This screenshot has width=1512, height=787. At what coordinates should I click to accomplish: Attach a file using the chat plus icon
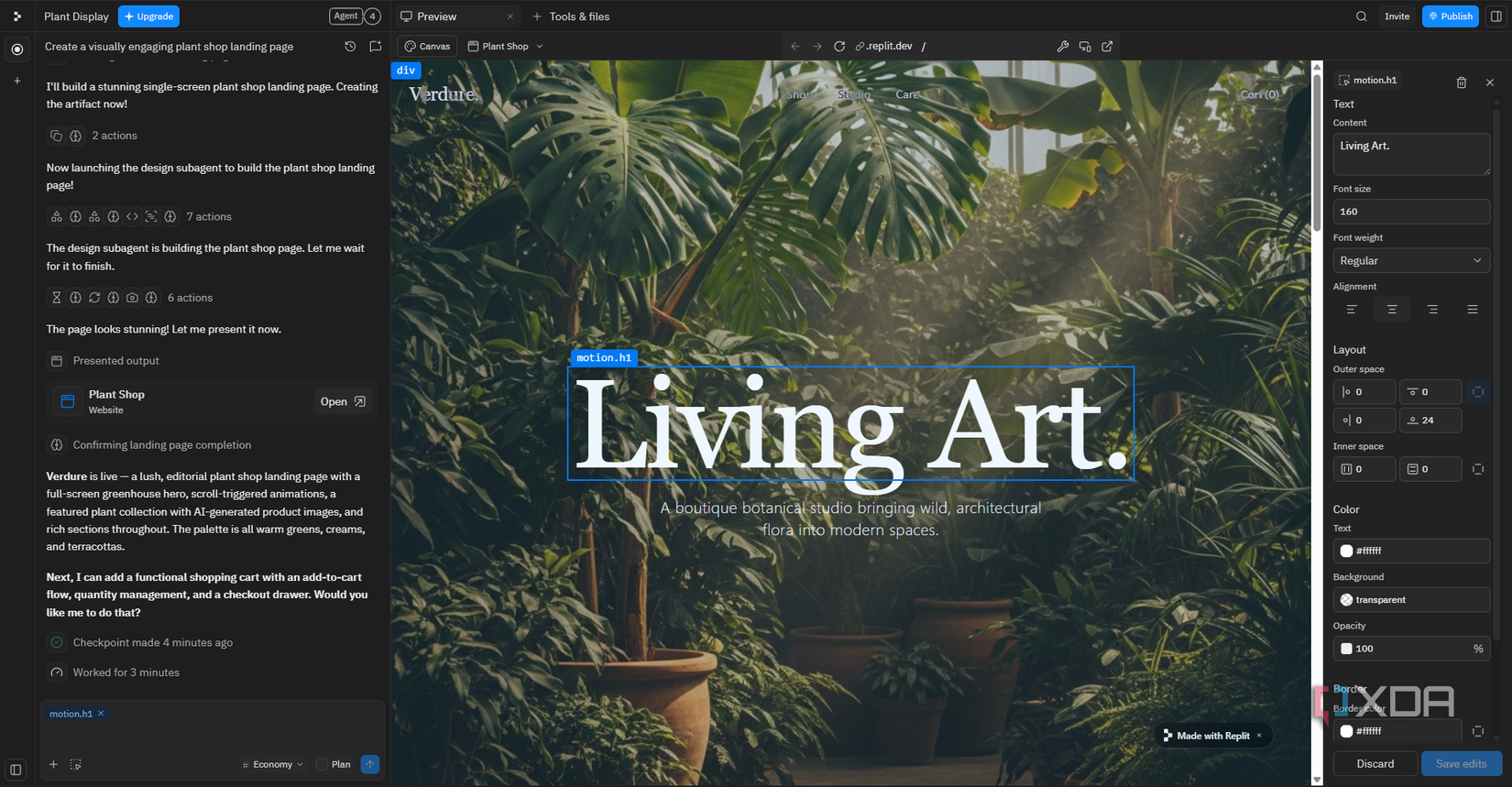pos(53,764)
